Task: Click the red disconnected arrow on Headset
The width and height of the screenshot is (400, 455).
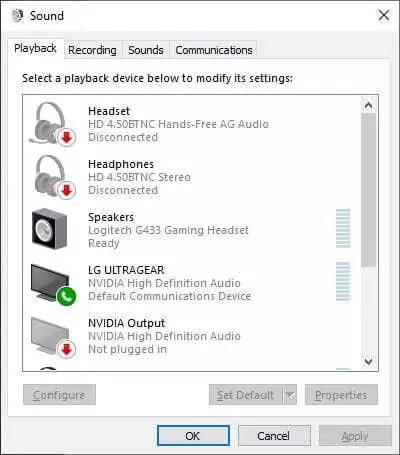Action: (67, 137)
